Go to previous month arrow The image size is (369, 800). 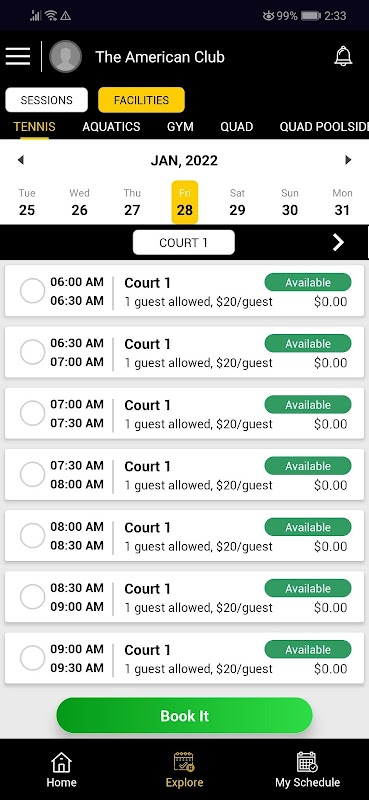point(20,160)
